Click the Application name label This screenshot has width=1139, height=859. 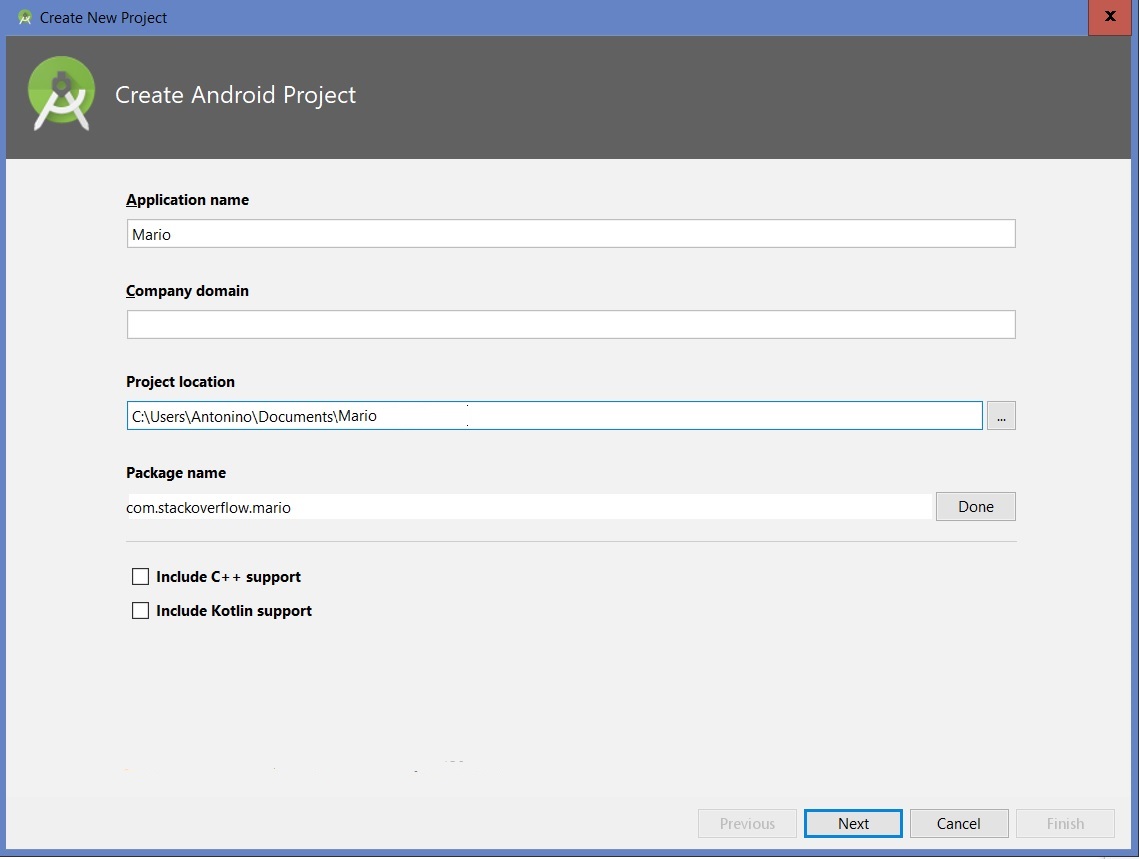point(188,200)
